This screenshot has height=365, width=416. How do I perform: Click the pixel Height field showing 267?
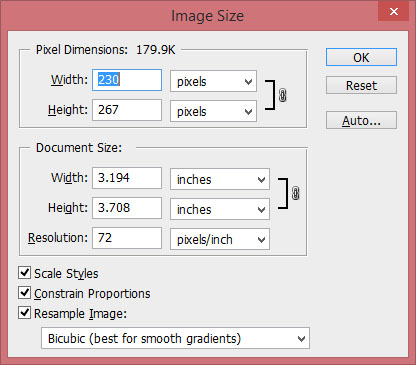[x=127, y=110]
